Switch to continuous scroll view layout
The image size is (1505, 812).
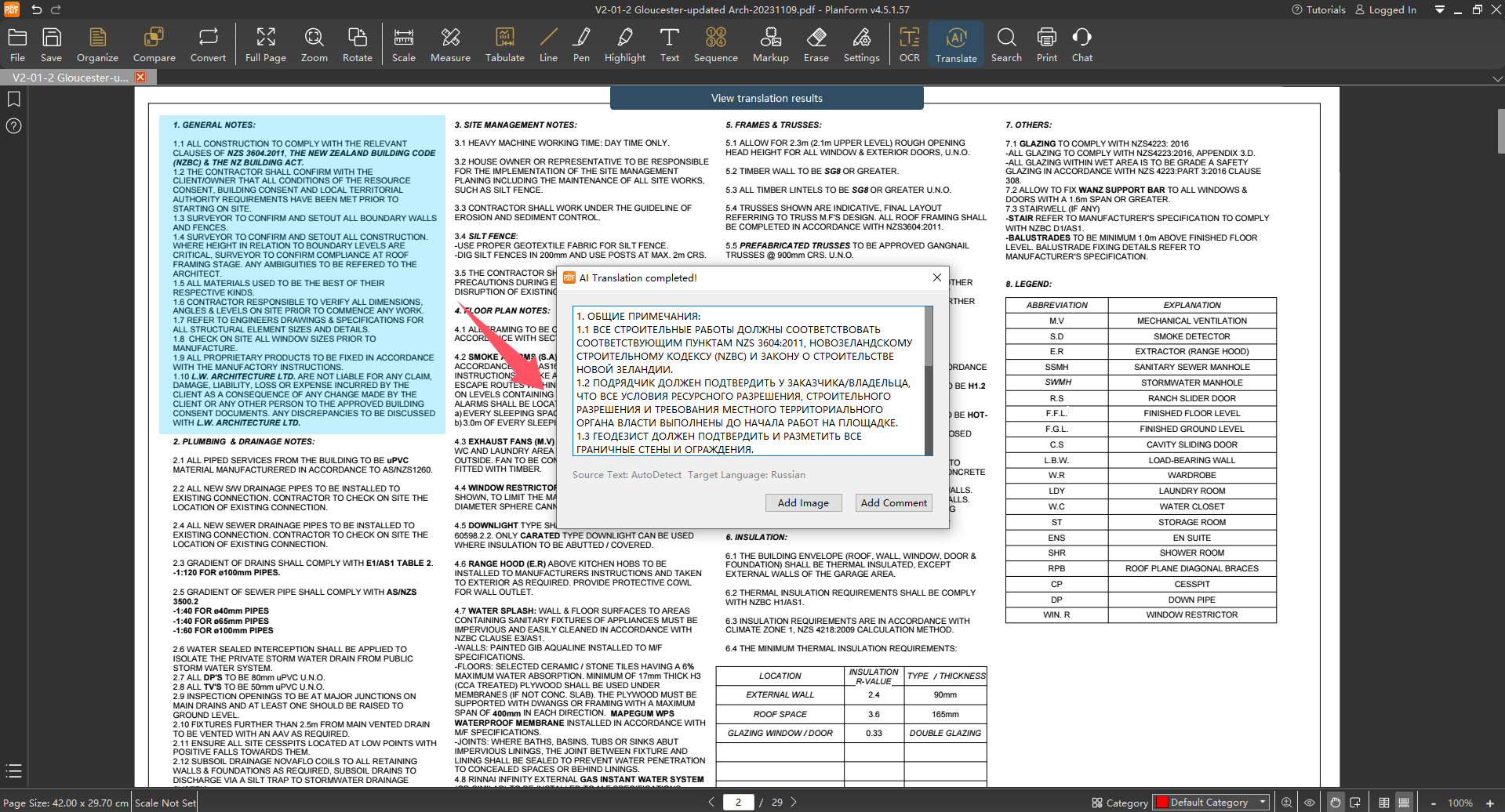(1404, 803)
